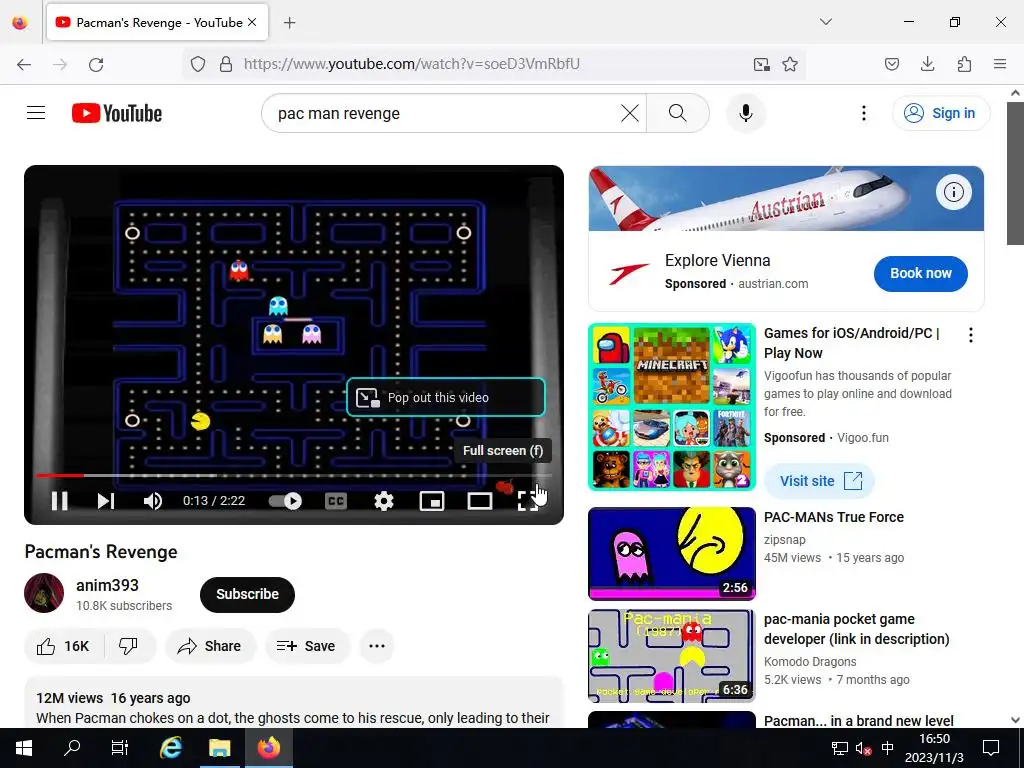1024x768 pixels.
Task: Open Firefox extensions menu
Action: [964, 64]
